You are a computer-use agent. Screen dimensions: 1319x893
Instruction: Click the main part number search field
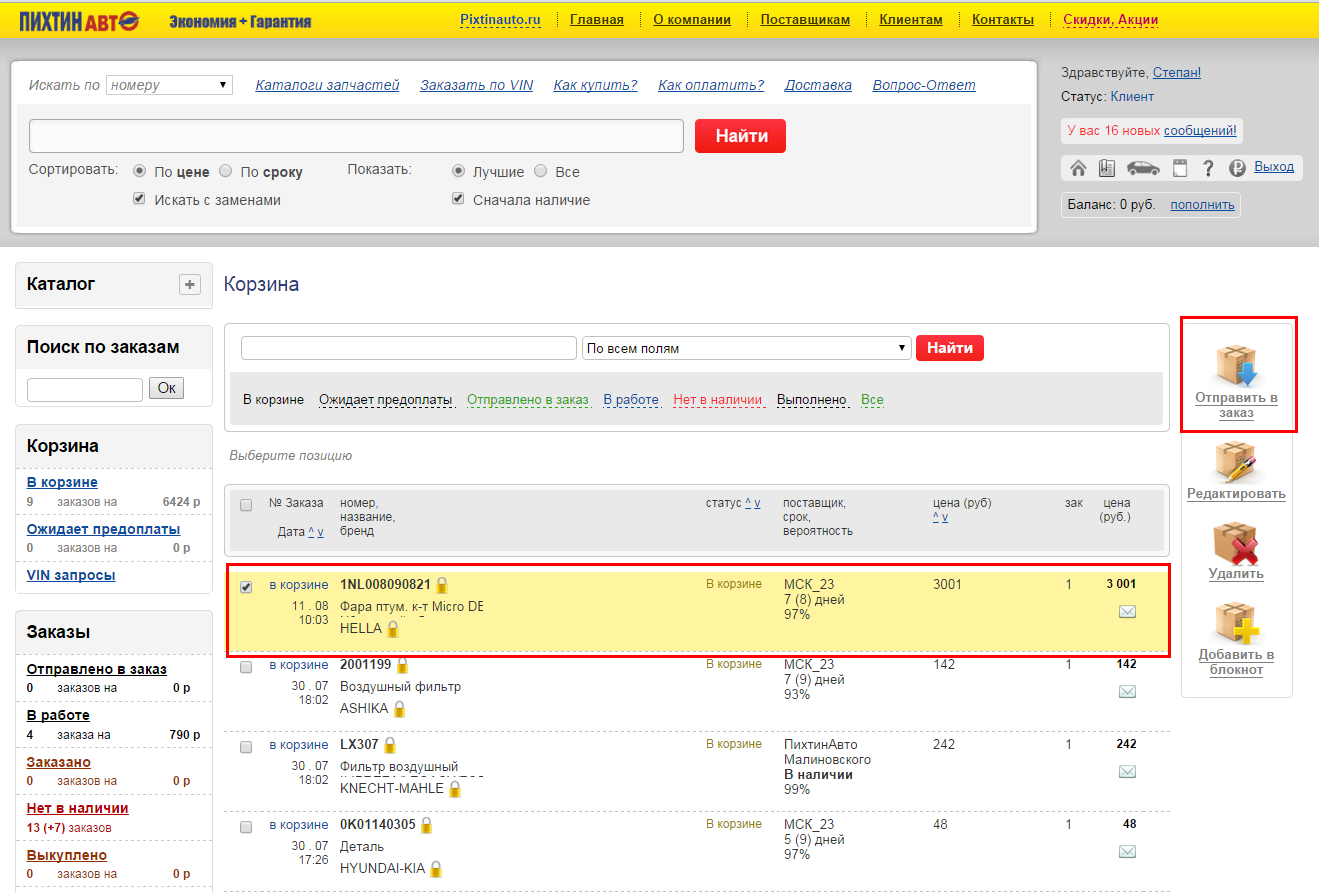coord(356,136)
